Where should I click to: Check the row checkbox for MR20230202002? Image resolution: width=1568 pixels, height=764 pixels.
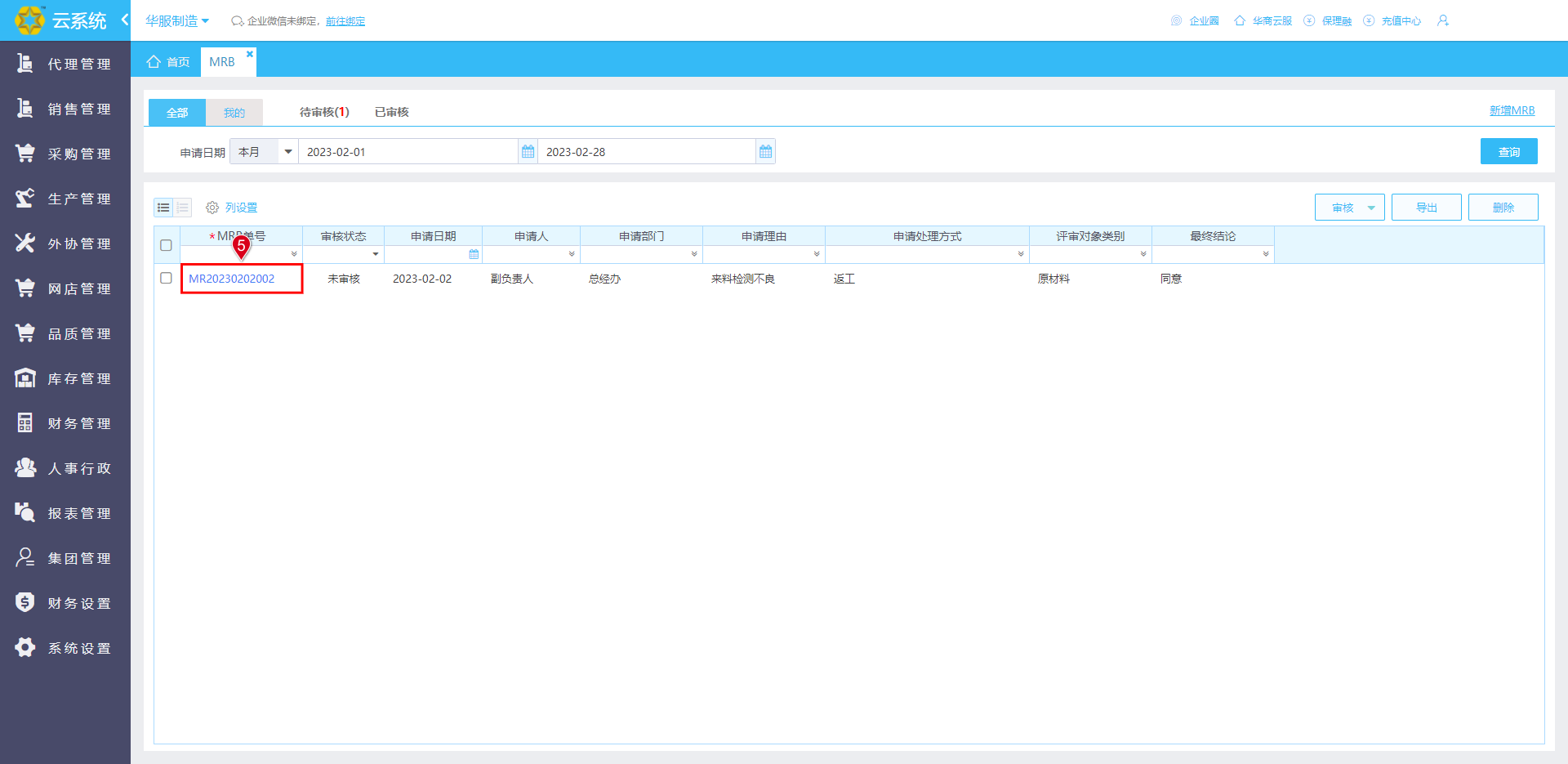click(x=167, y=278)
